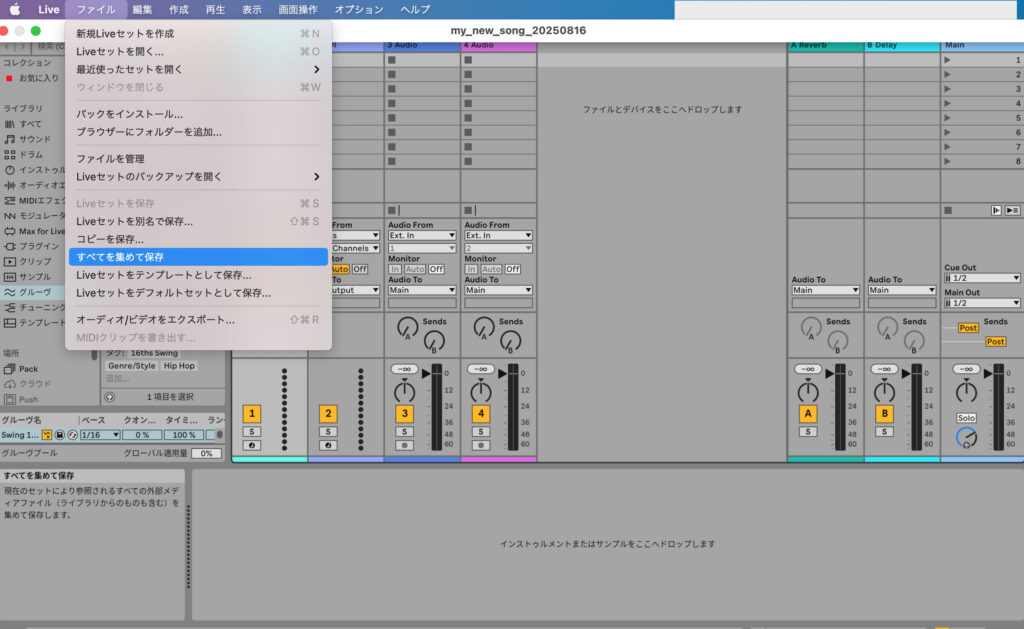Toggle track 4 activator button
1024x629 pixels.
[481, 413]
